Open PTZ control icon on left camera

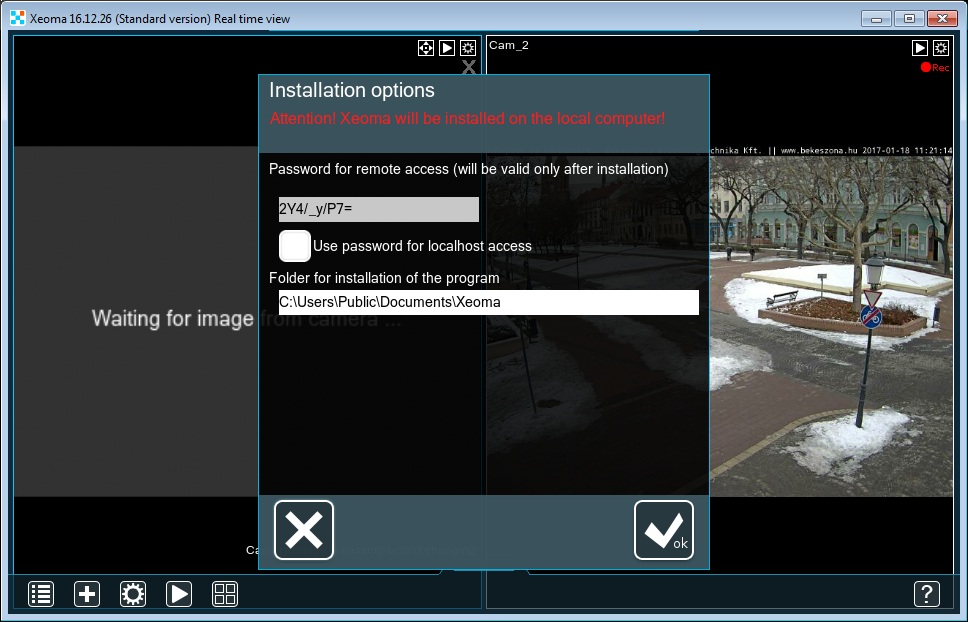426,48
